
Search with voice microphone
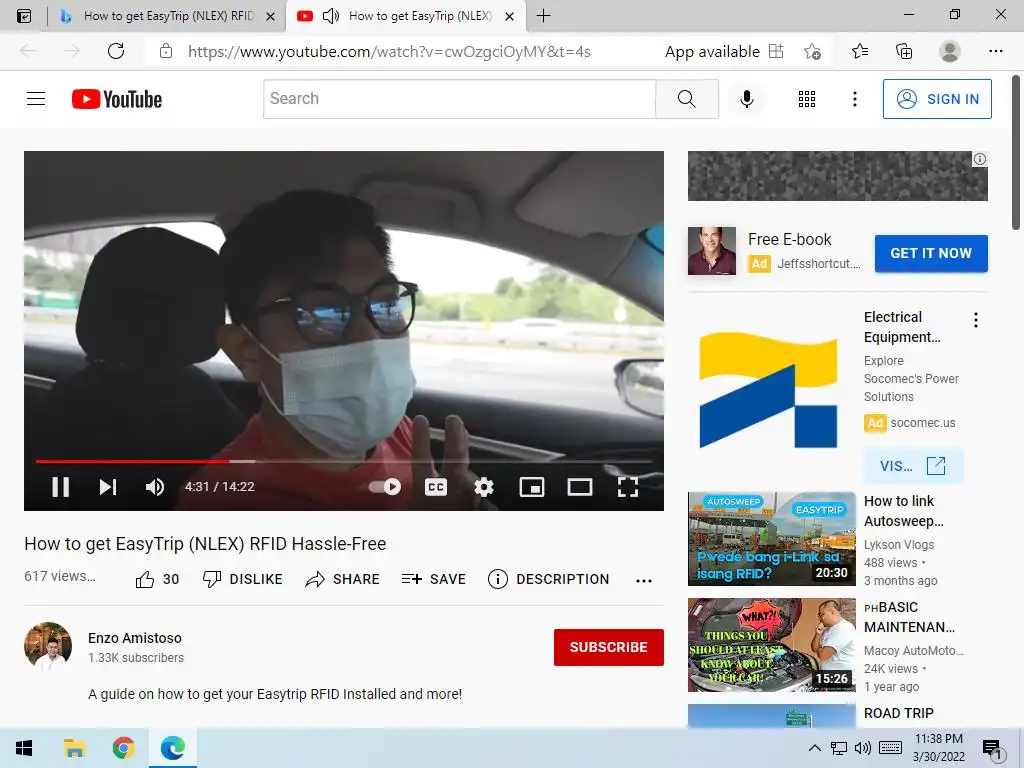[746, 99]
